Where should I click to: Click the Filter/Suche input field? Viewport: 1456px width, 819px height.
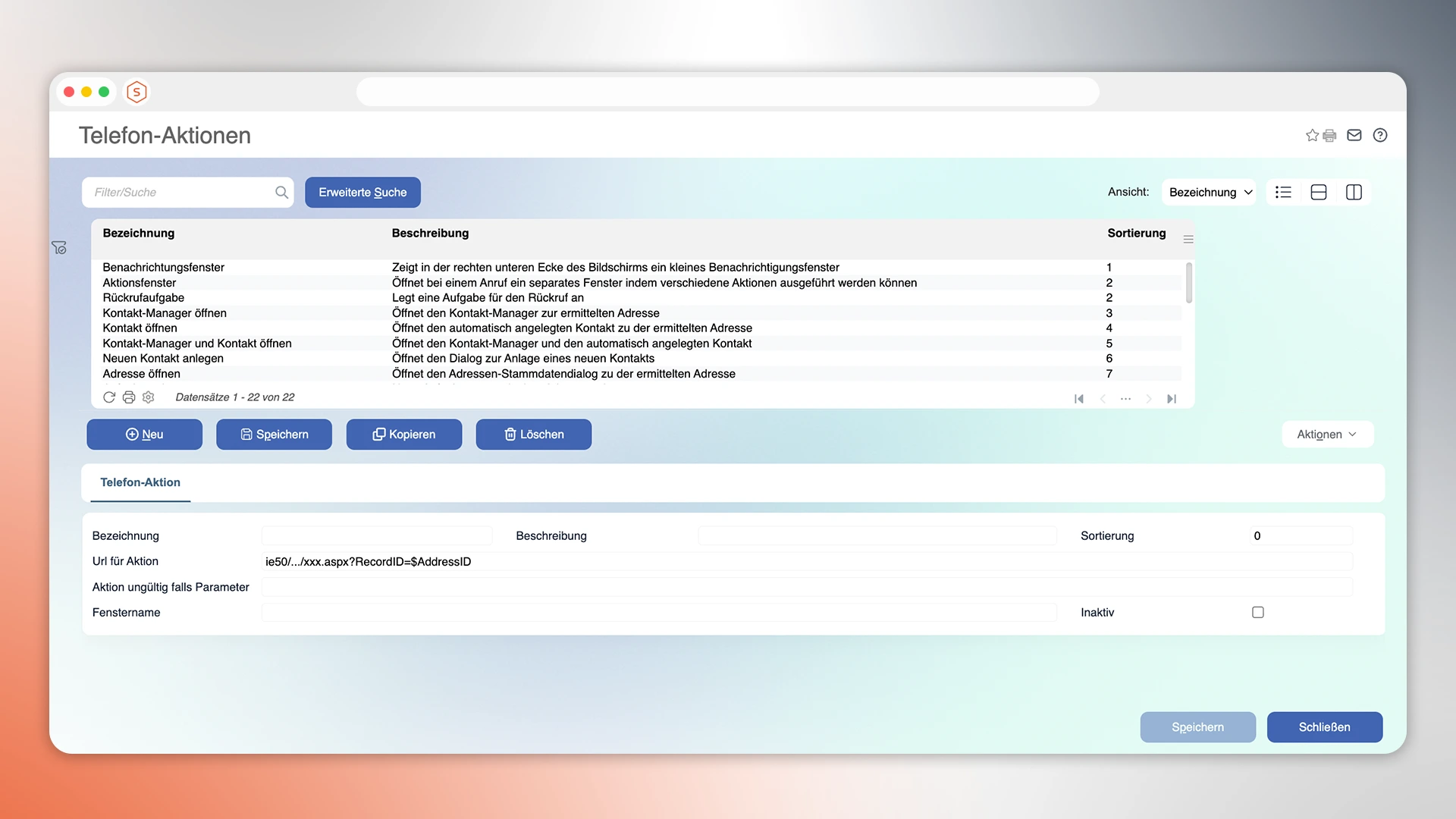point(180,193)
